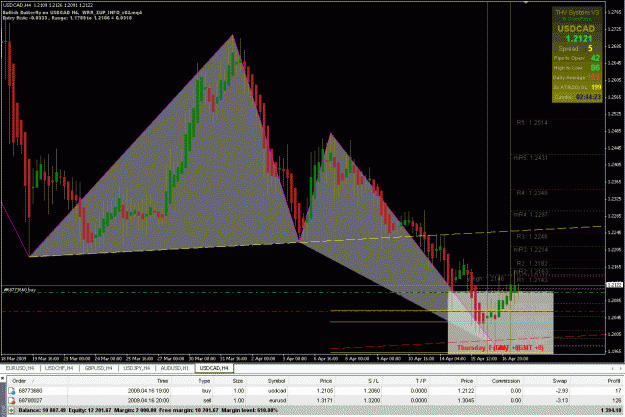Click the R3 : 1.2246 pivot label
Image resolution: width=625 pixels, height=417 pixels.
tap(532, 237)
